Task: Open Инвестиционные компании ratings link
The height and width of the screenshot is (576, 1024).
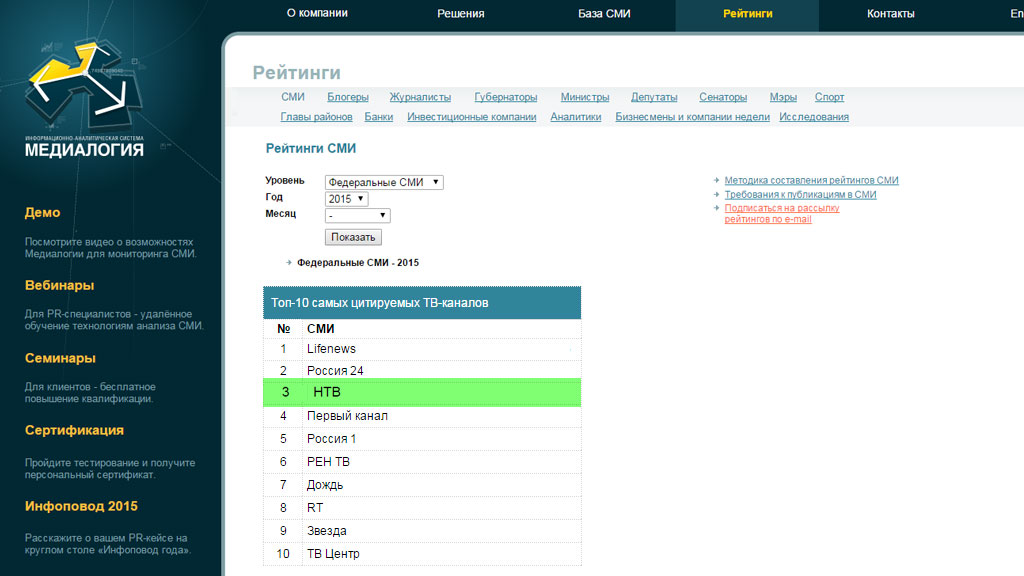Action: [x=472, y=117]
